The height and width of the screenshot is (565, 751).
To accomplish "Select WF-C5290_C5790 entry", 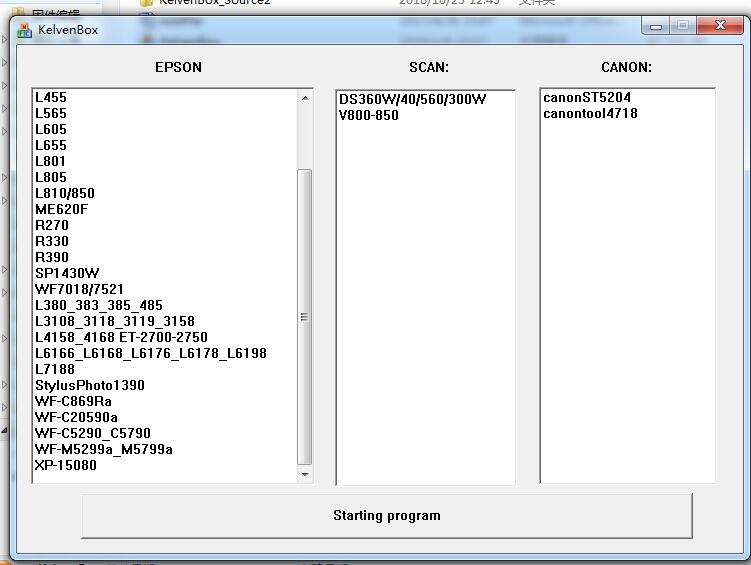I will [92, 433].
